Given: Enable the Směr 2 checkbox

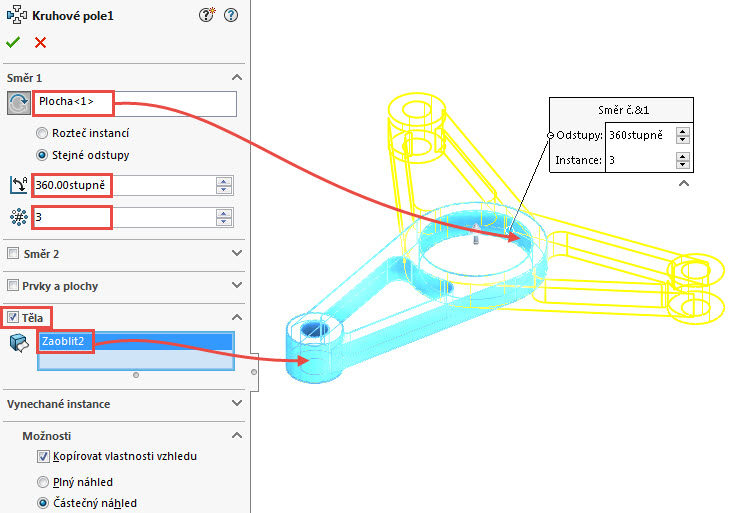Looking at the screenshot, I should point(13,254).
